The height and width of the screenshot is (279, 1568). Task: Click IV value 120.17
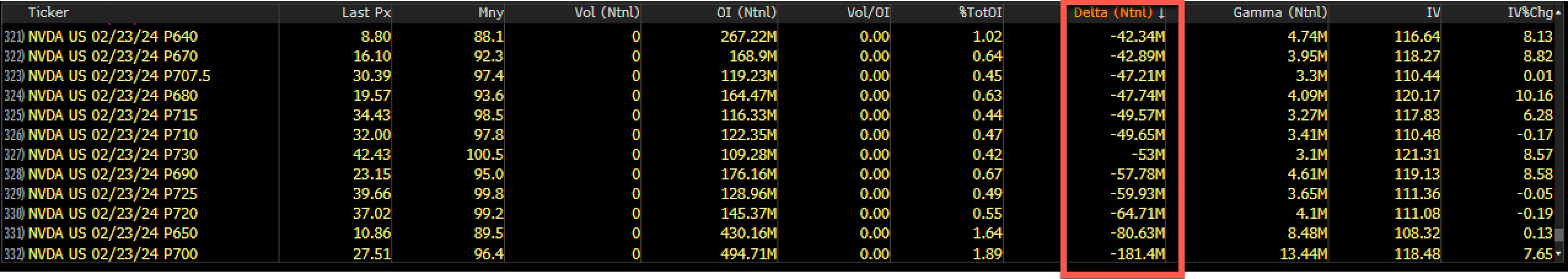point(1417,95)
